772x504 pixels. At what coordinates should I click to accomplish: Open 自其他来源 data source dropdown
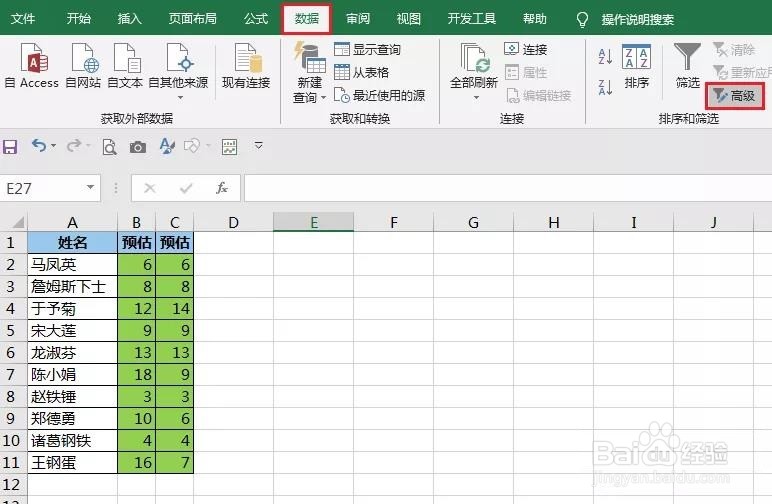coord(178,70)
